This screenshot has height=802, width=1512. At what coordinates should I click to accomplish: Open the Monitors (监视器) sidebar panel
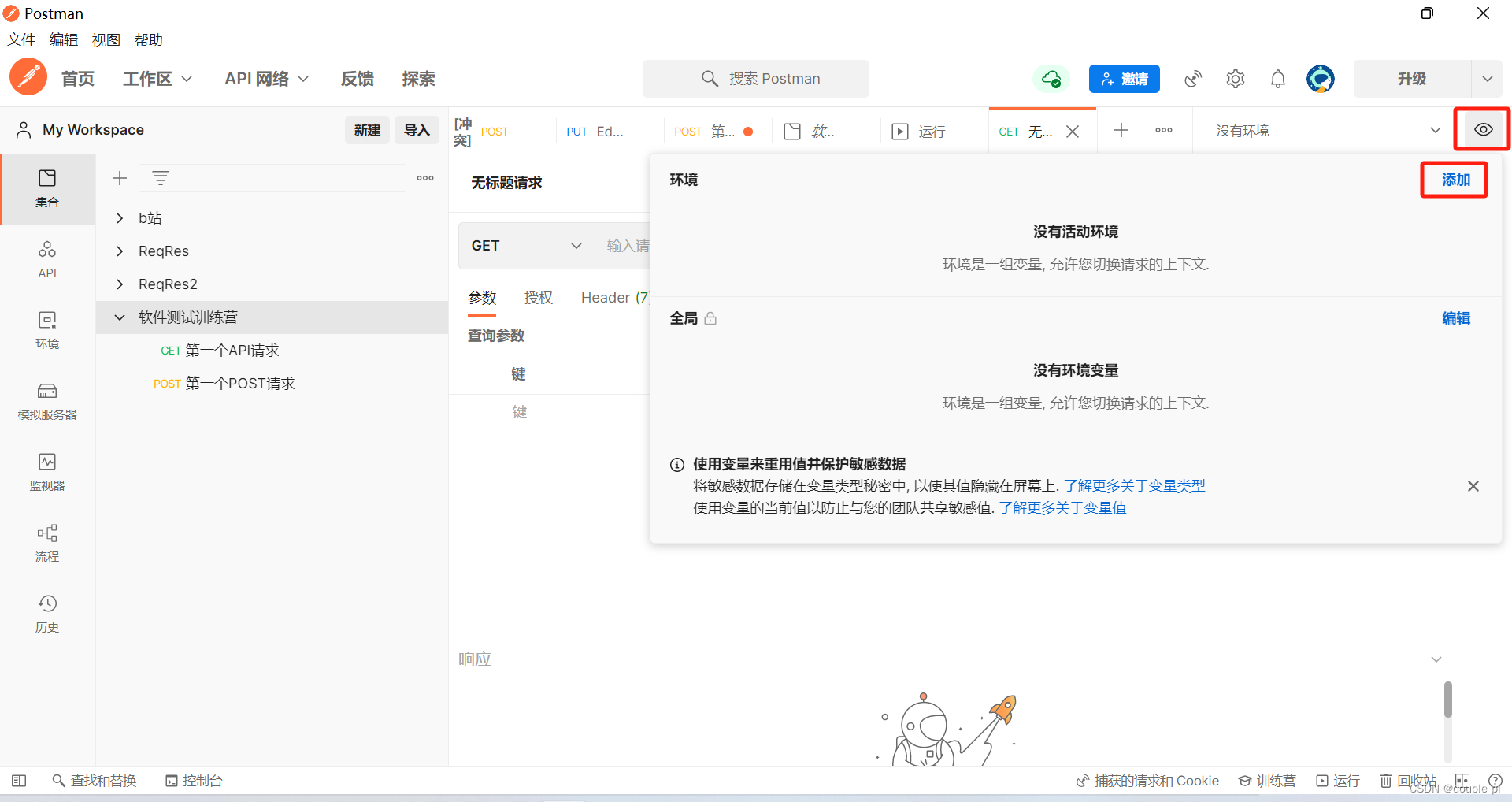pyautogui.click(x=47, y=473)
